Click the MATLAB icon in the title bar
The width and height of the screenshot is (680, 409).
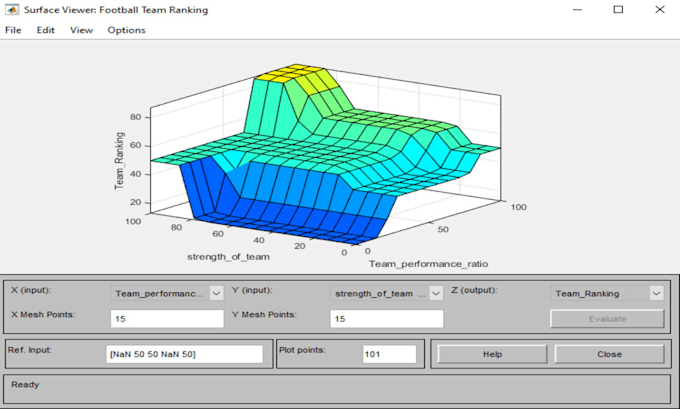(x=12, y=10)
